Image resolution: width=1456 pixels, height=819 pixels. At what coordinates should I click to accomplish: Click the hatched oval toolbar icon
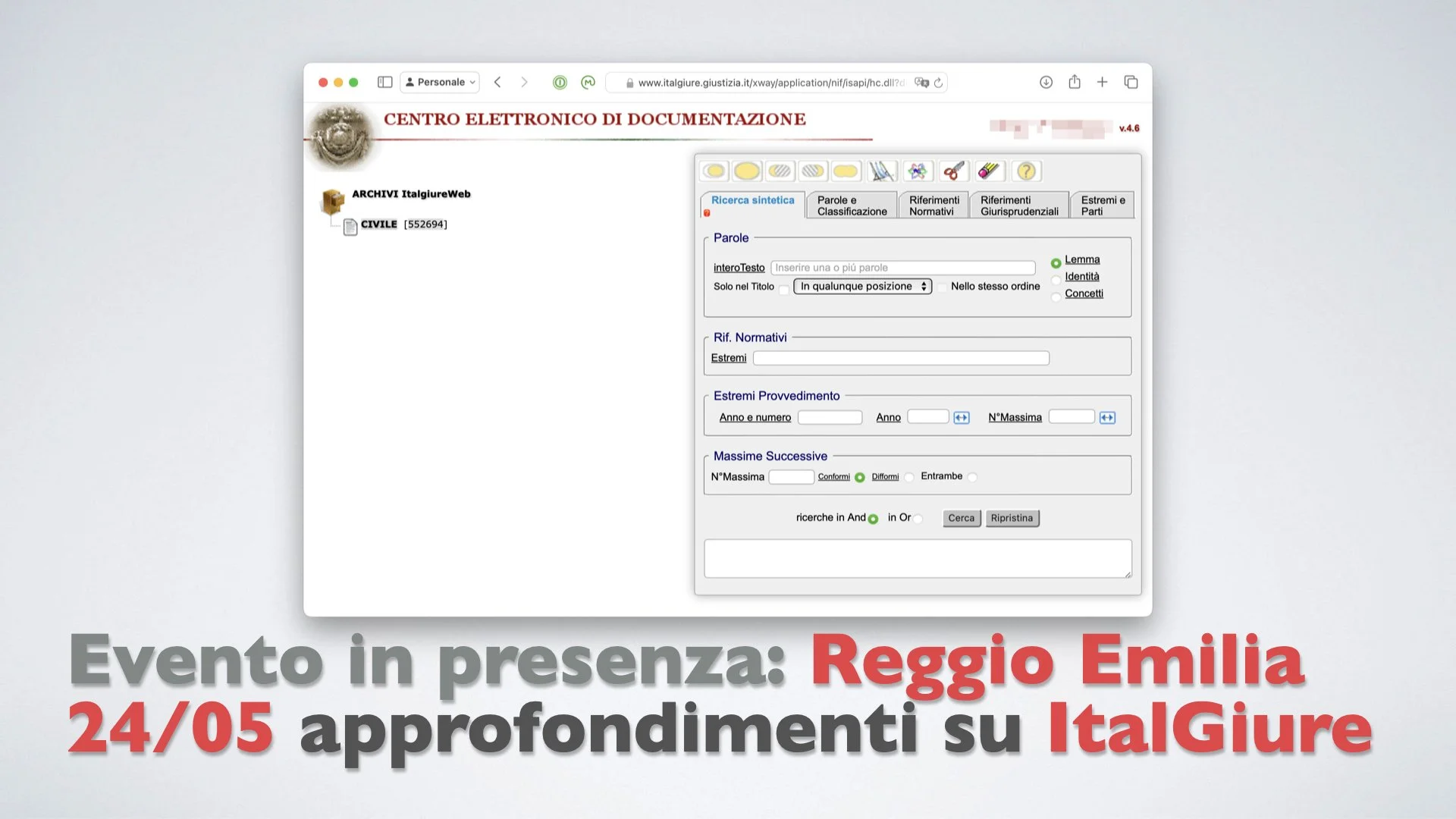pyautogui.click(x=780, y=171)
